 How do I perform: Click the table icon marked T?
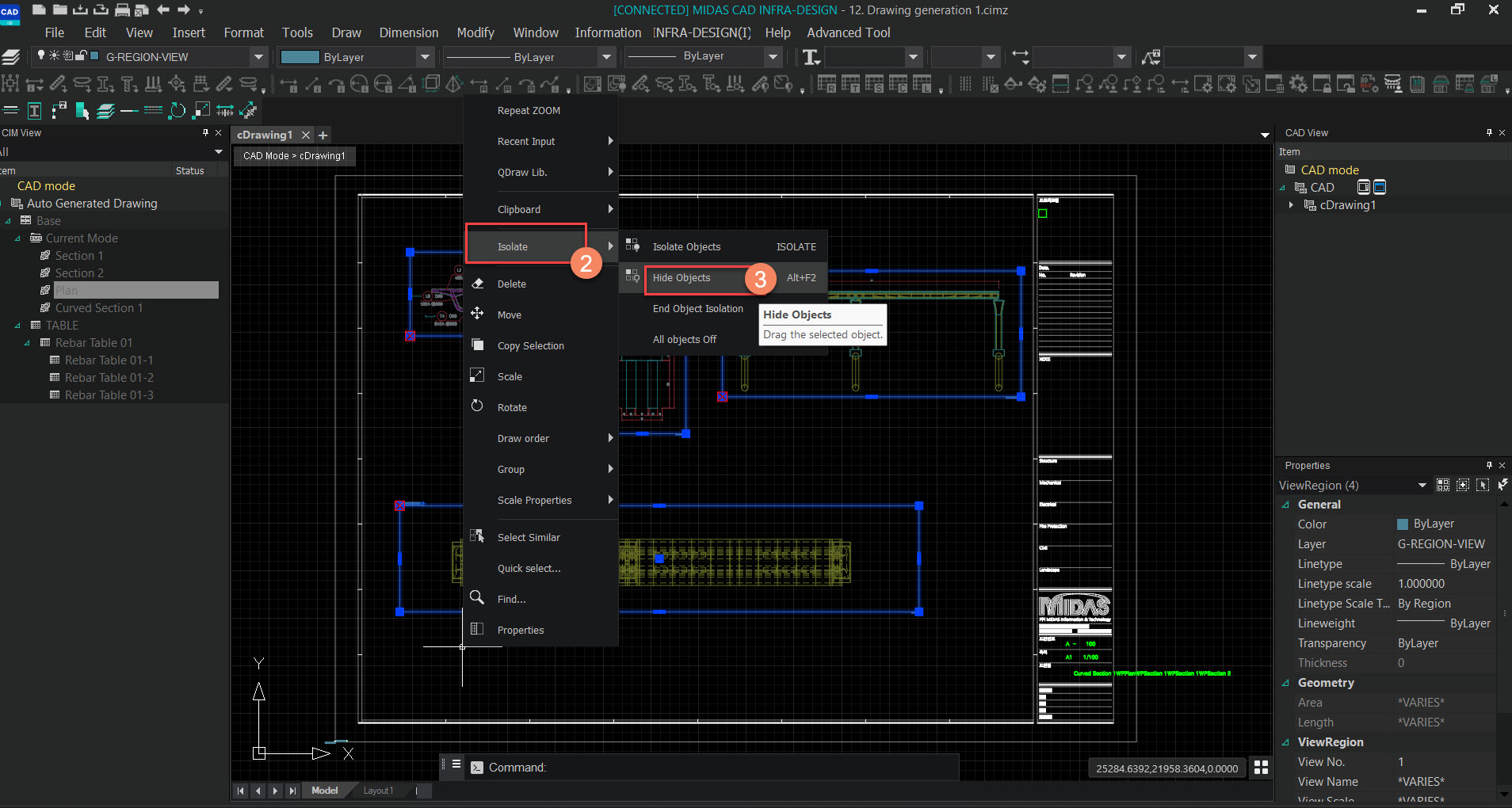850,84
